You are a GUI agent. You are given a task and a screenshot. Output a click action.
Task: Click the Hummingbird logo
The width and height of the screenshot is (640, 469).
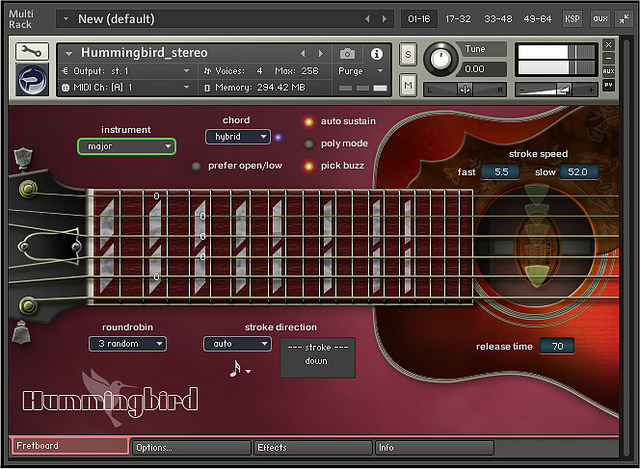tap(110, 399)
